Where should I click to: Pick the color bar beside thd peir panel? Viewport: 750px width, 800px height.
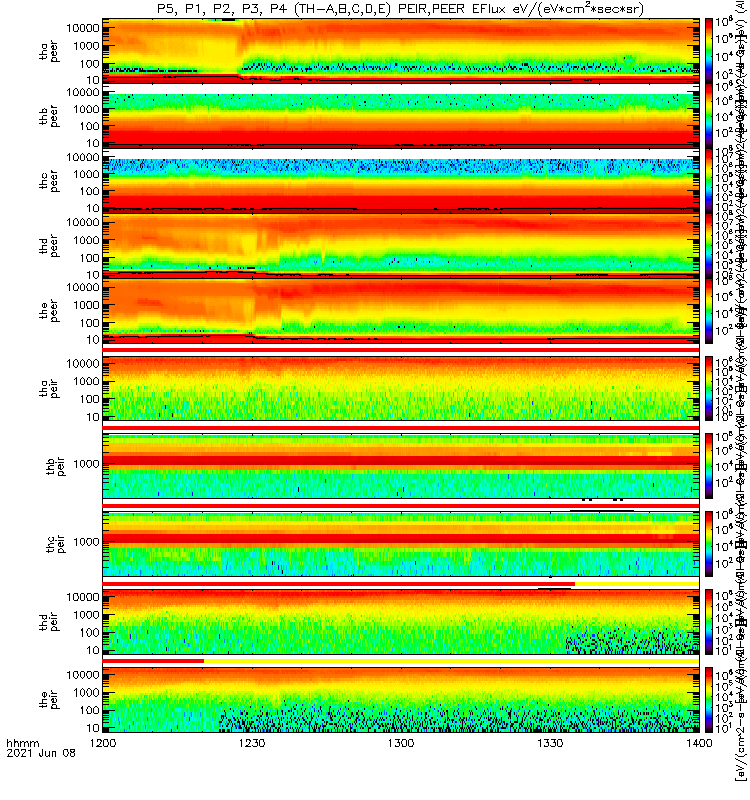709,621
